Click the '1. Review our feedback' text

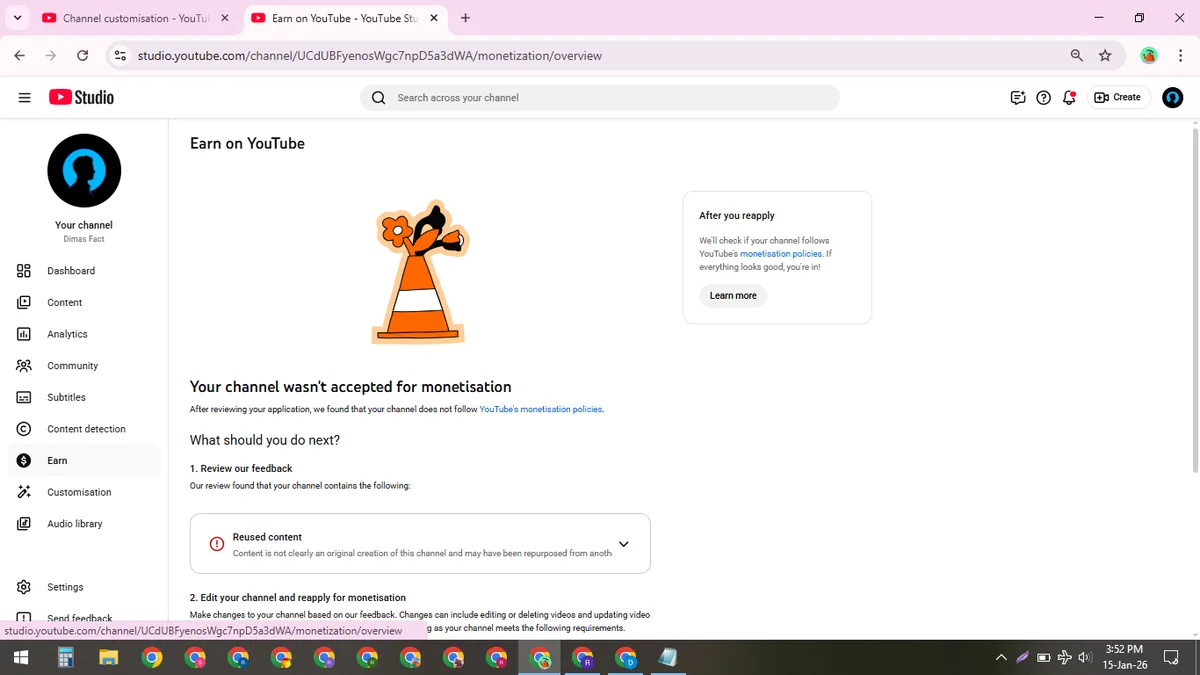(x=241, y=468)
